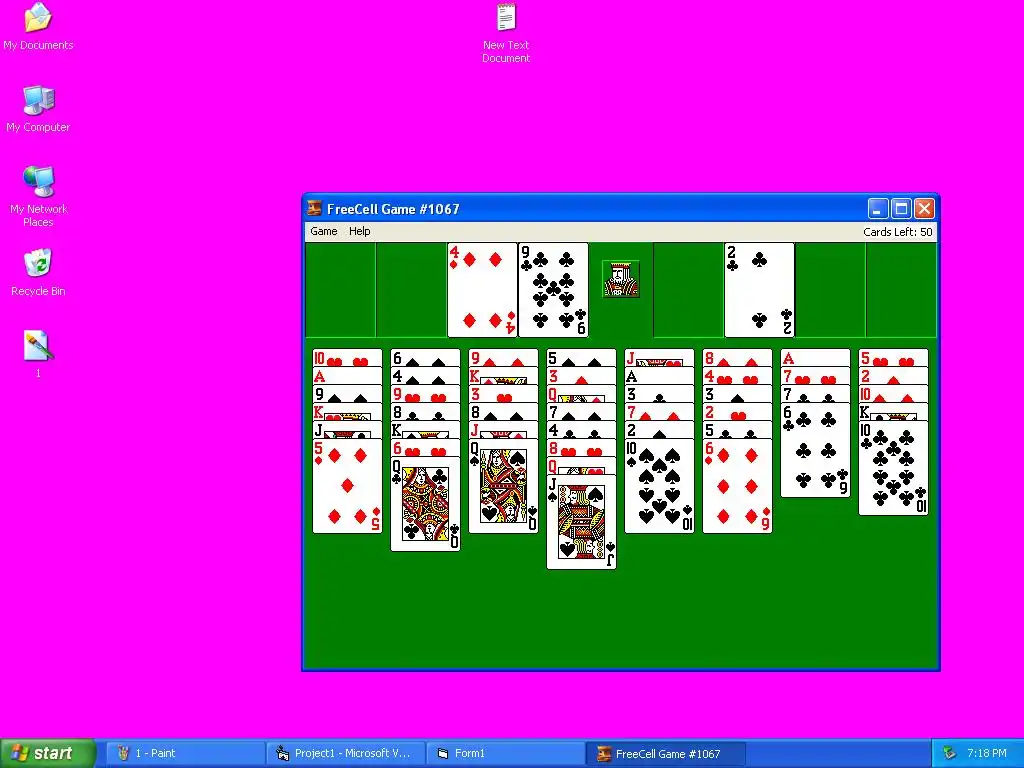Select the 9 of clubs in the free cell
Image resolution: width=1024 pixels, height=768 pixels.
pos(553,290)
